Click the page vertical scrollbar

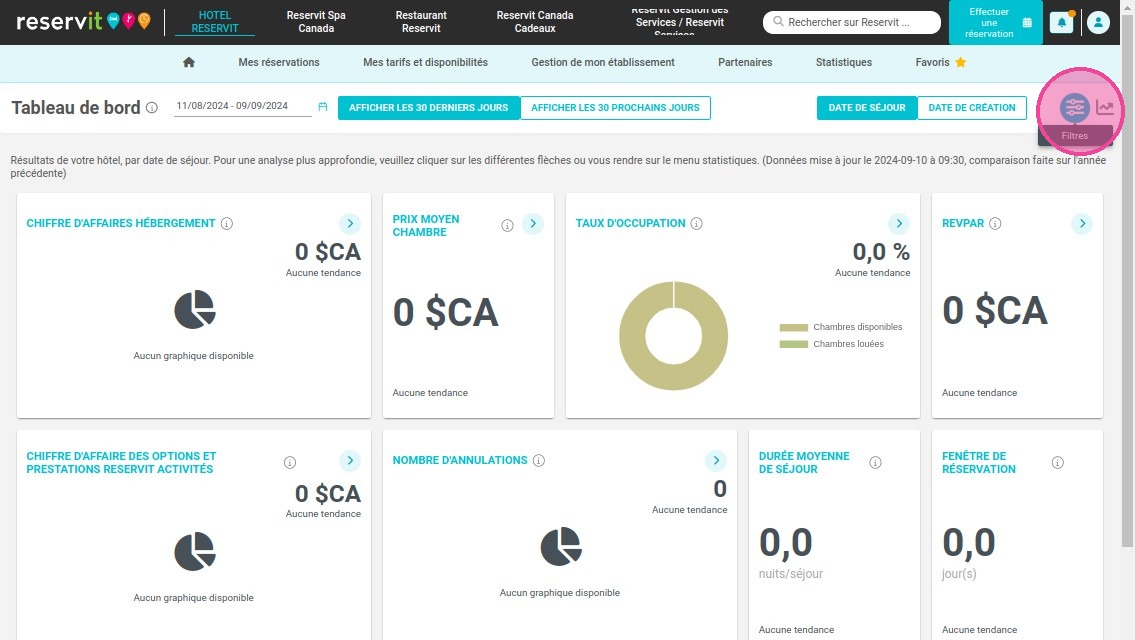point(1127,282)
